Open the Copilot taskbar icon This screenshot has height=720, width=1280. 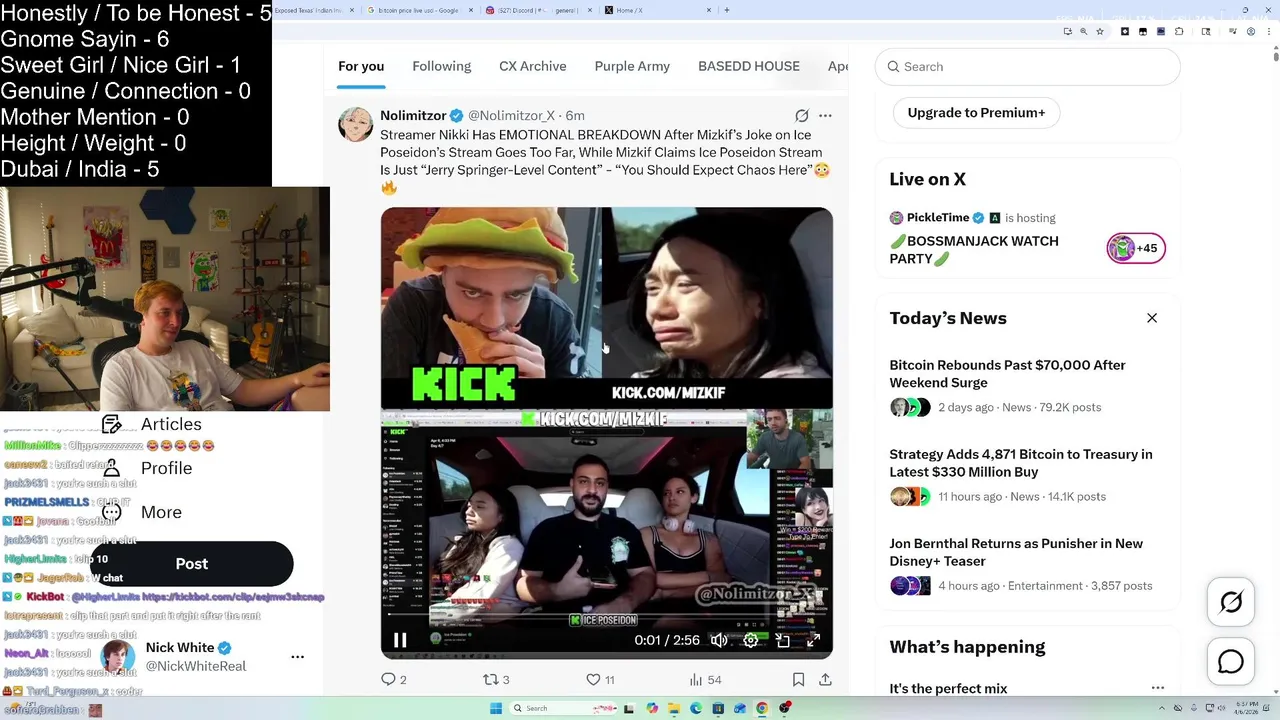[x=652, y=708]
